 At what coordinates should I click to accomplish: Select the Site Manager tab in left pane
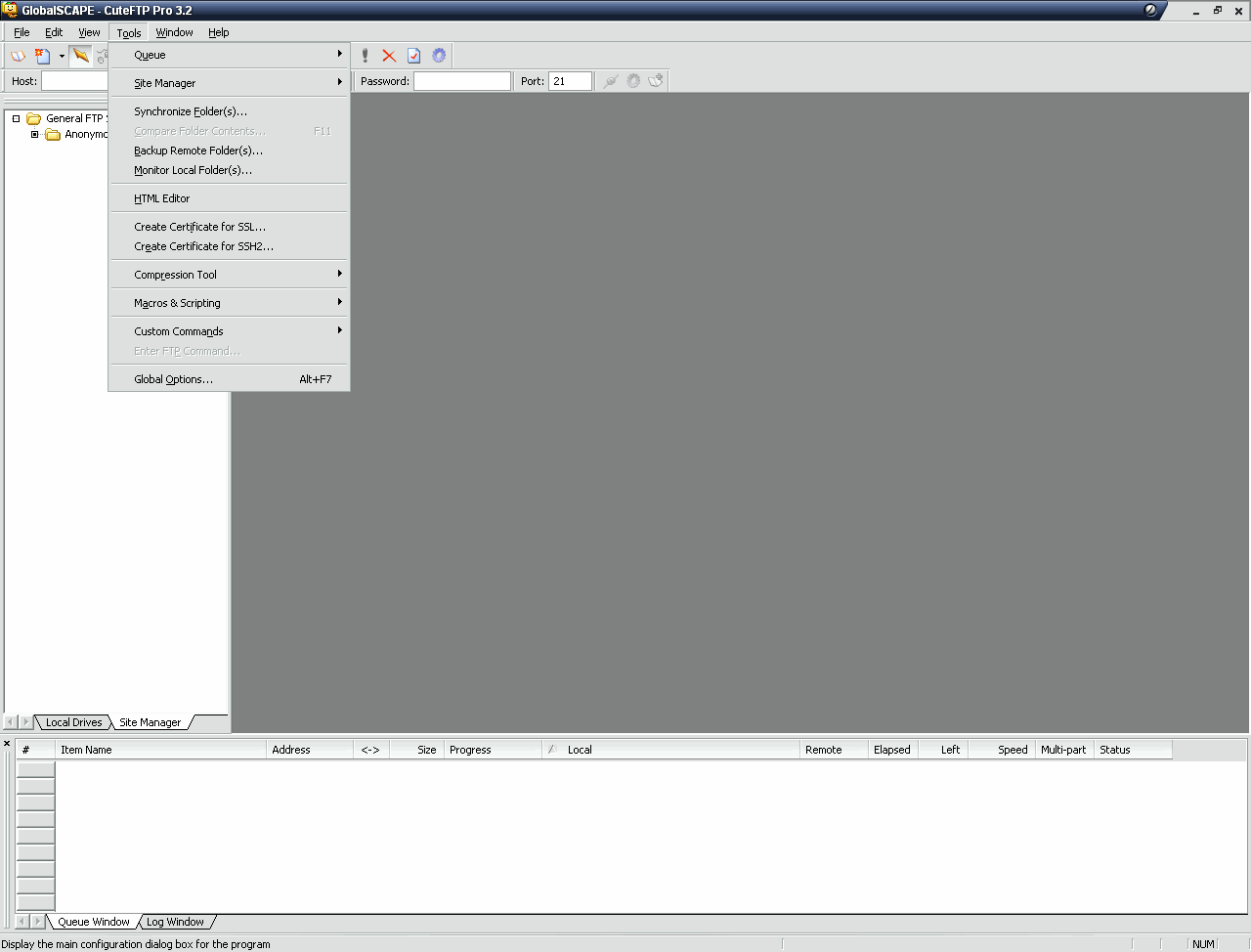point(150,722)
